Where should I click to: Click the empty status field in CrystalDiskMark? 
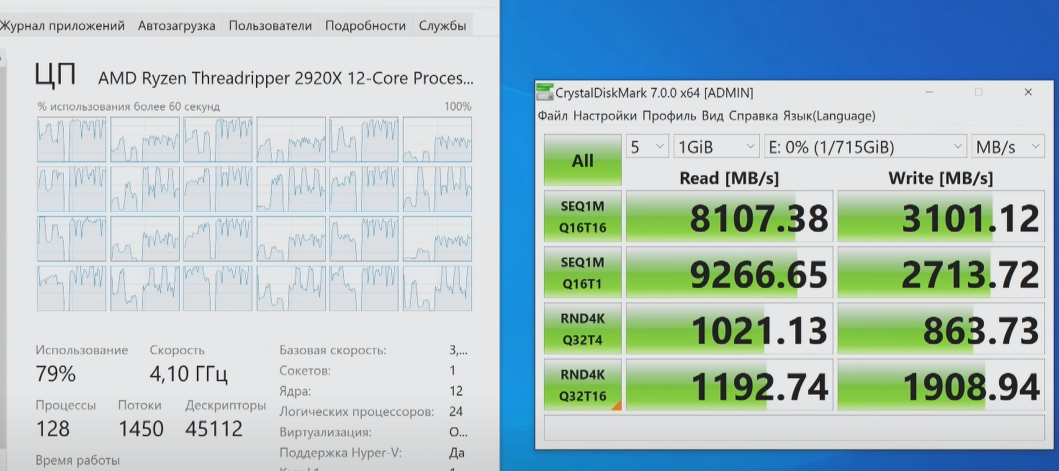click(794, 428)
